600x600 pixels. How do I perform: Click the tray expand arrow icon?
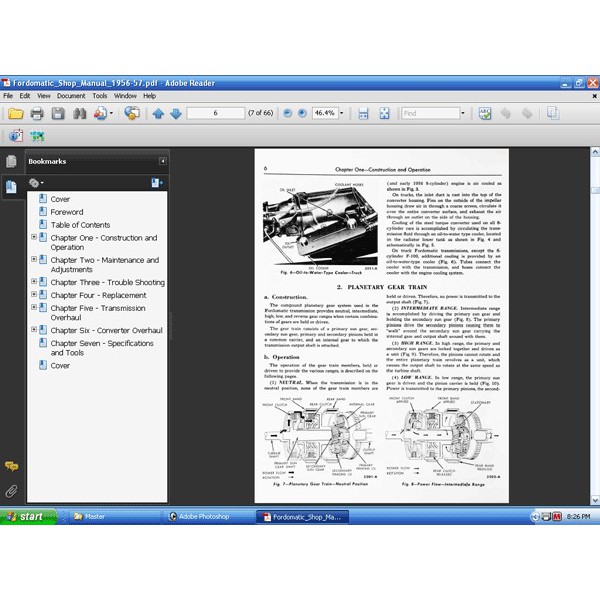[x=535, y=517]
